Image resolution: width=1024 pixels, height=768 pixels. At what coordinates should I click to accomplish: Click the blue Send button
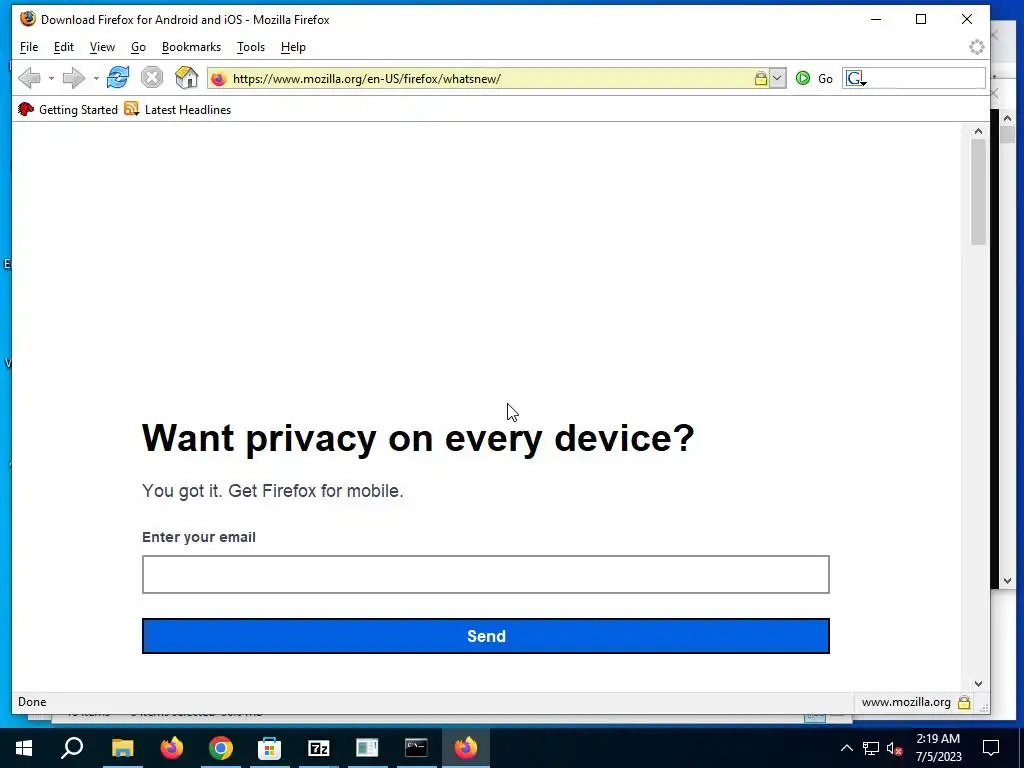tap(485, 636)
